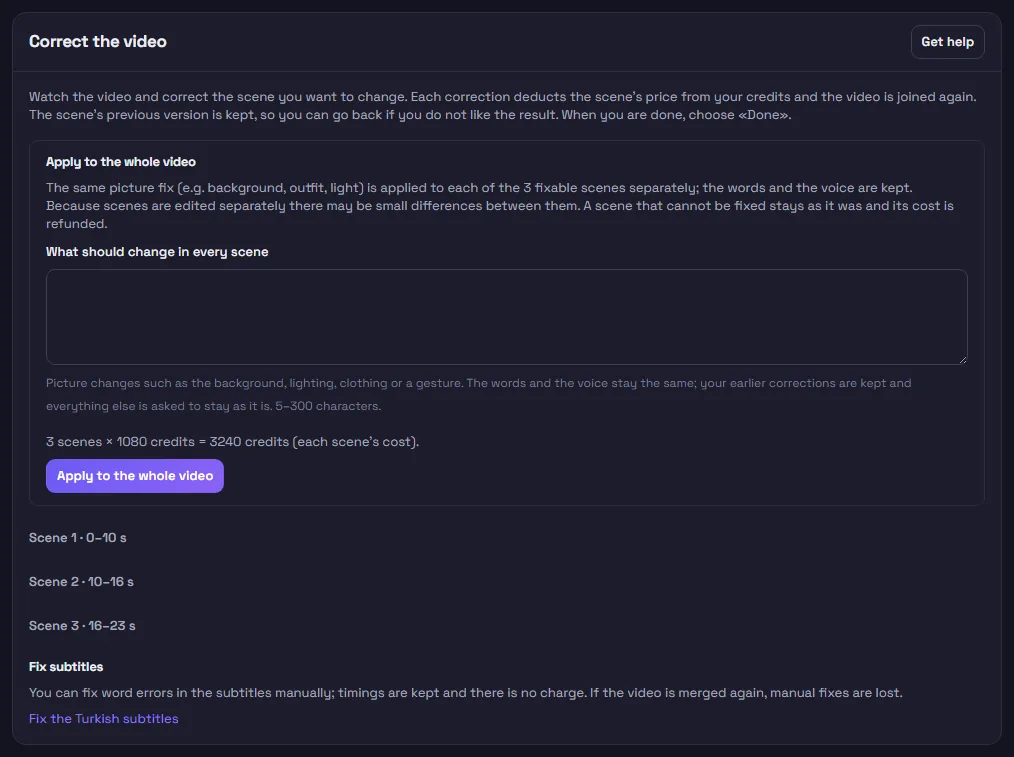Click the purple Apply to the whole video button
The width and height of the screenshot is (1014, 757).
[x=135, y=476]
